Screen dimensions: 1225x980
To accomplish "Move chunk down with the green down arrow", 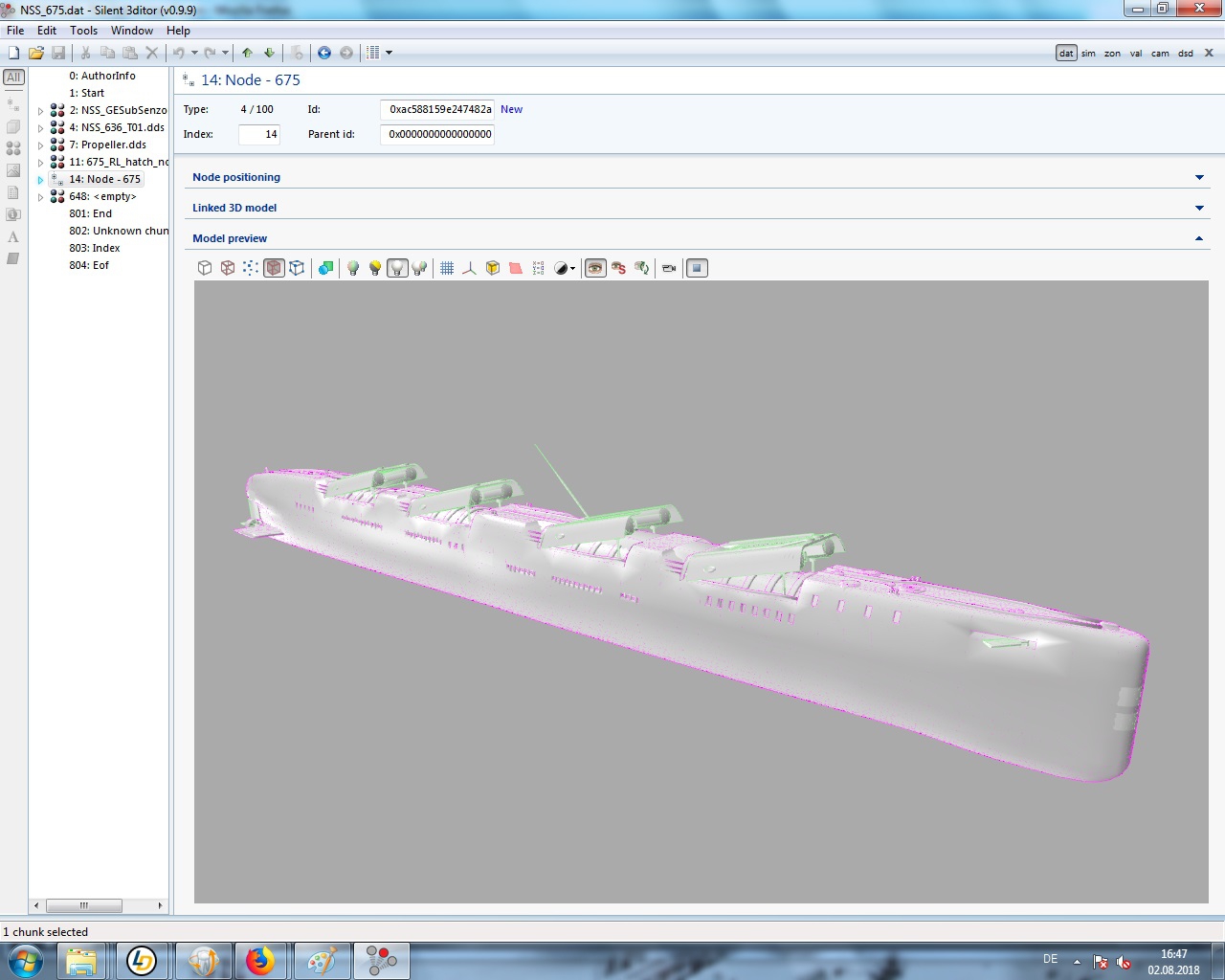I will [269, 53].
